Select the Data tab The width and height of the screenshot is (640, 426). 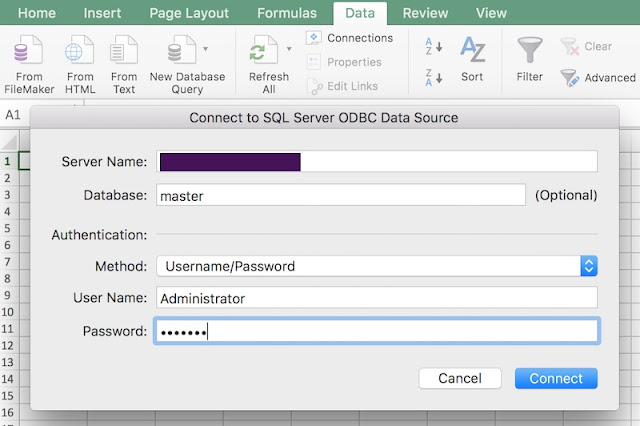[360, 13]
